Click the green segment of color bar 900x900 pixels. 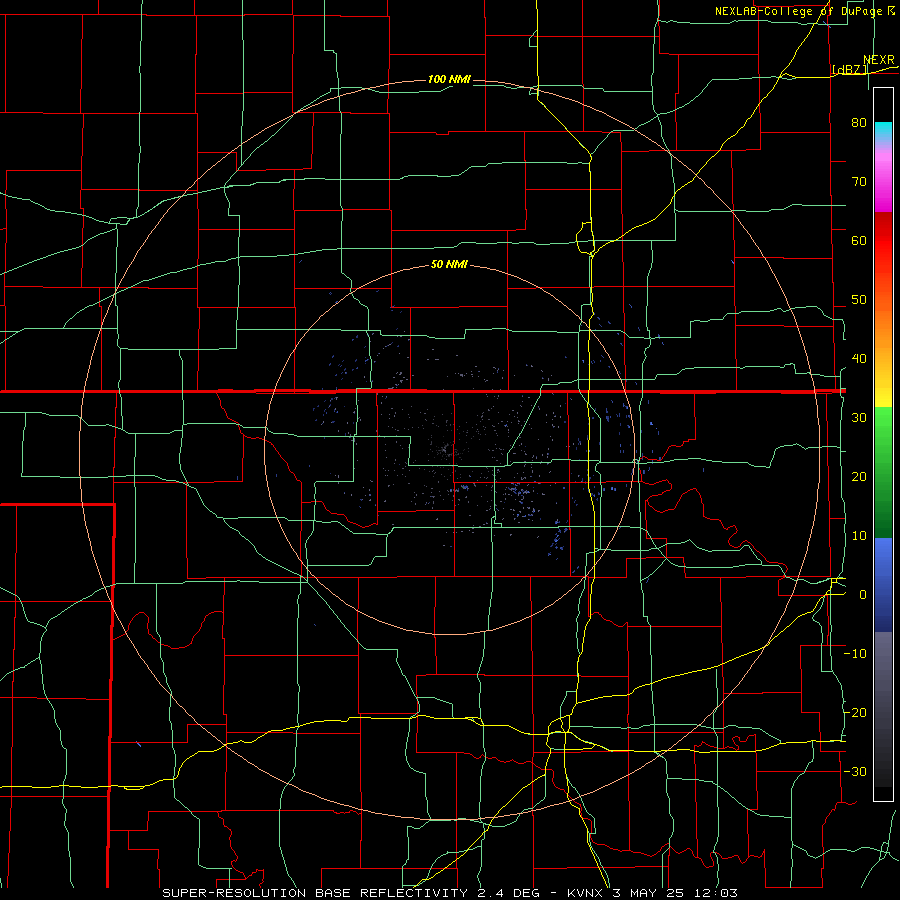coord(883,472)
